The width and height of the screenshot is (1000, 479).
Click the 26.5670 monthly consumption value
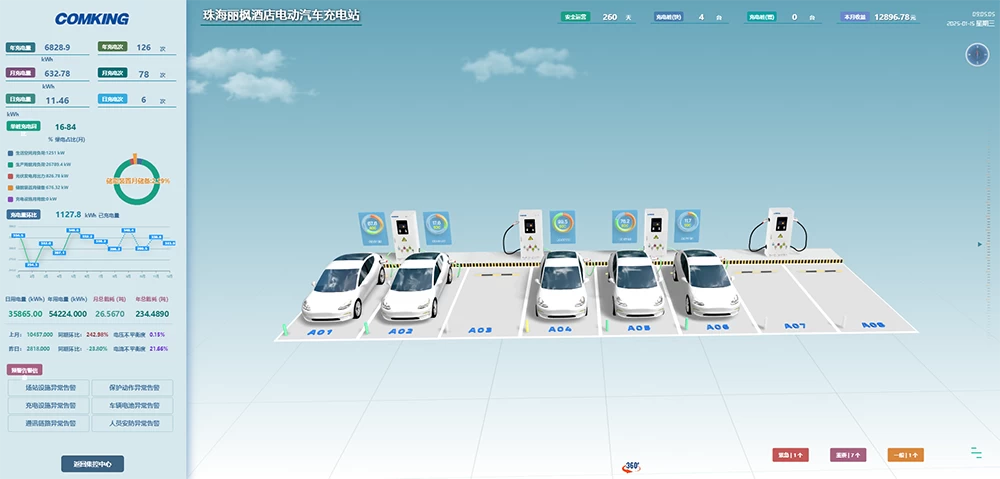110,314
